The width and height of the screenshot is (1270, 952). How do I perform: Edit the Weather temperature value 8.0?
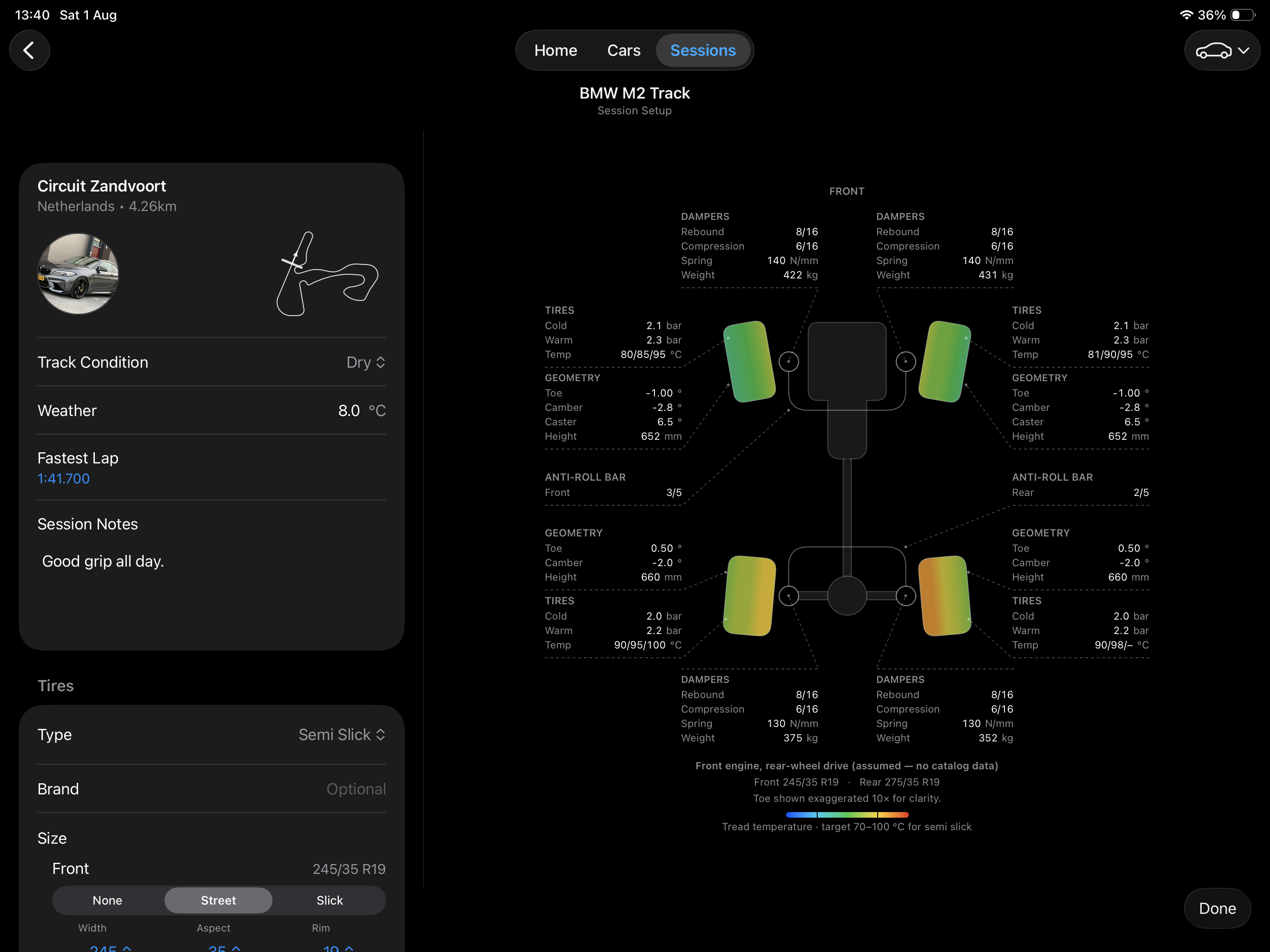(349, 410)
